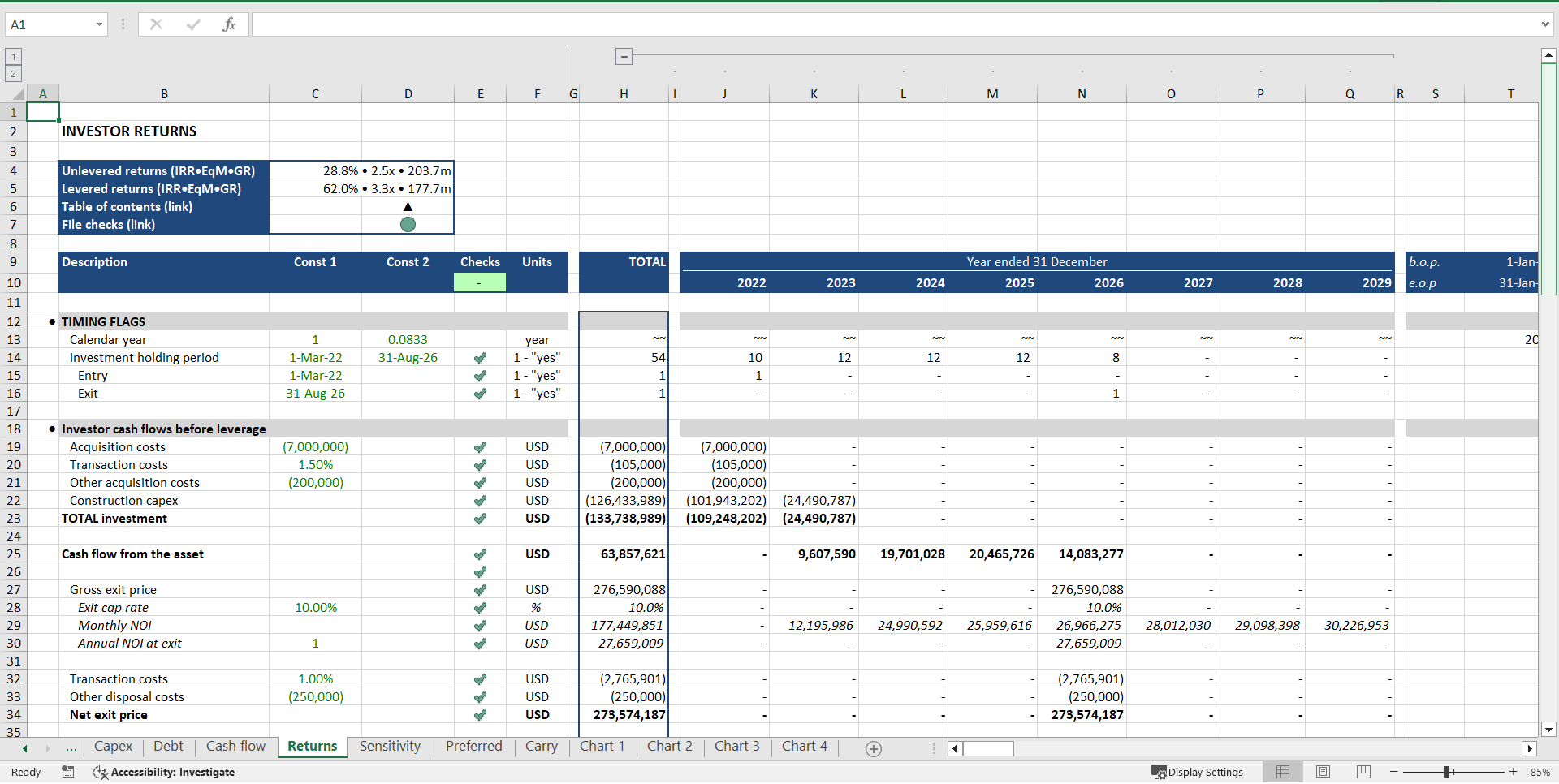The height and width of the screenshot is (784, 1559).
Task: Add a new sheet with plus icon
Action: [874, 749]
